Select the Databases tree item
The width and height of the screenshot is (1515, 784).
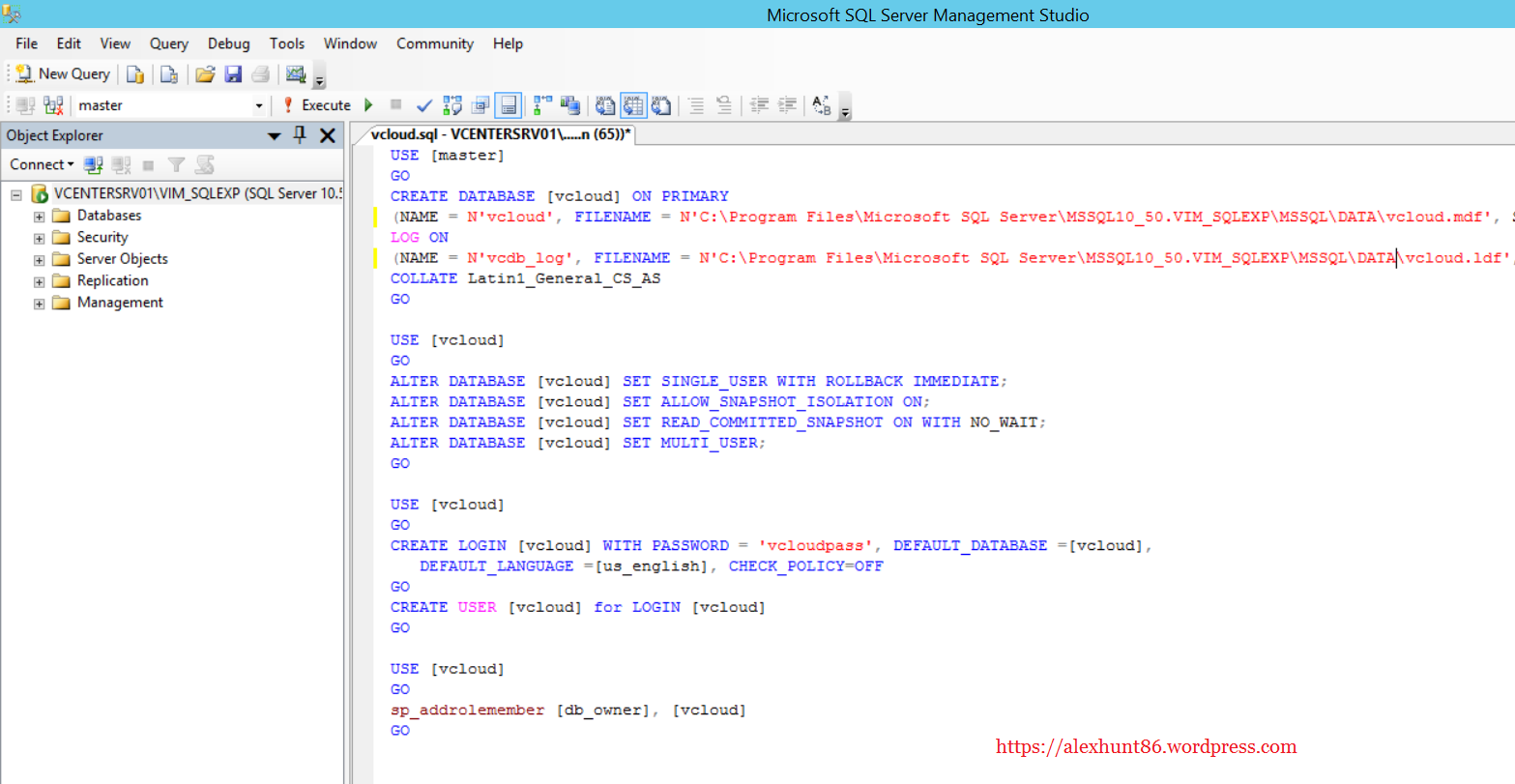coord(109,216)
